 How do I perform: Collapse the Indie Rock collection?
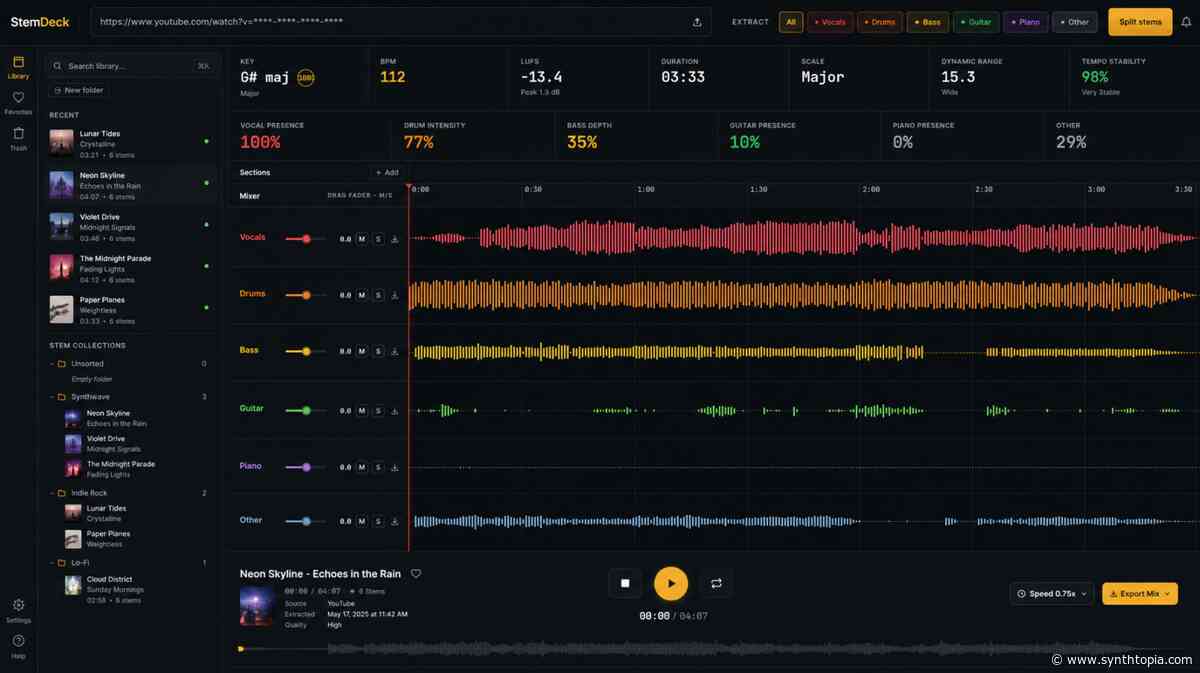51,493
